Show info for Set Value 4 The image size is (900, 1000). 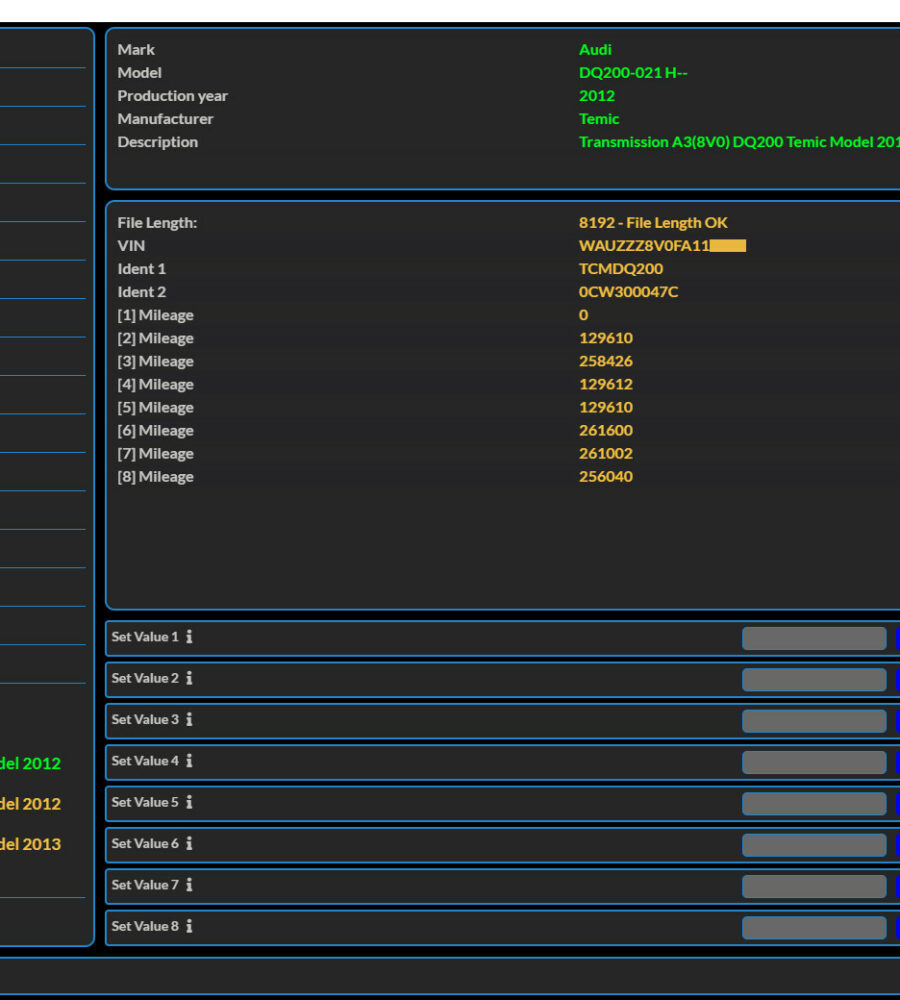point(189,761)
